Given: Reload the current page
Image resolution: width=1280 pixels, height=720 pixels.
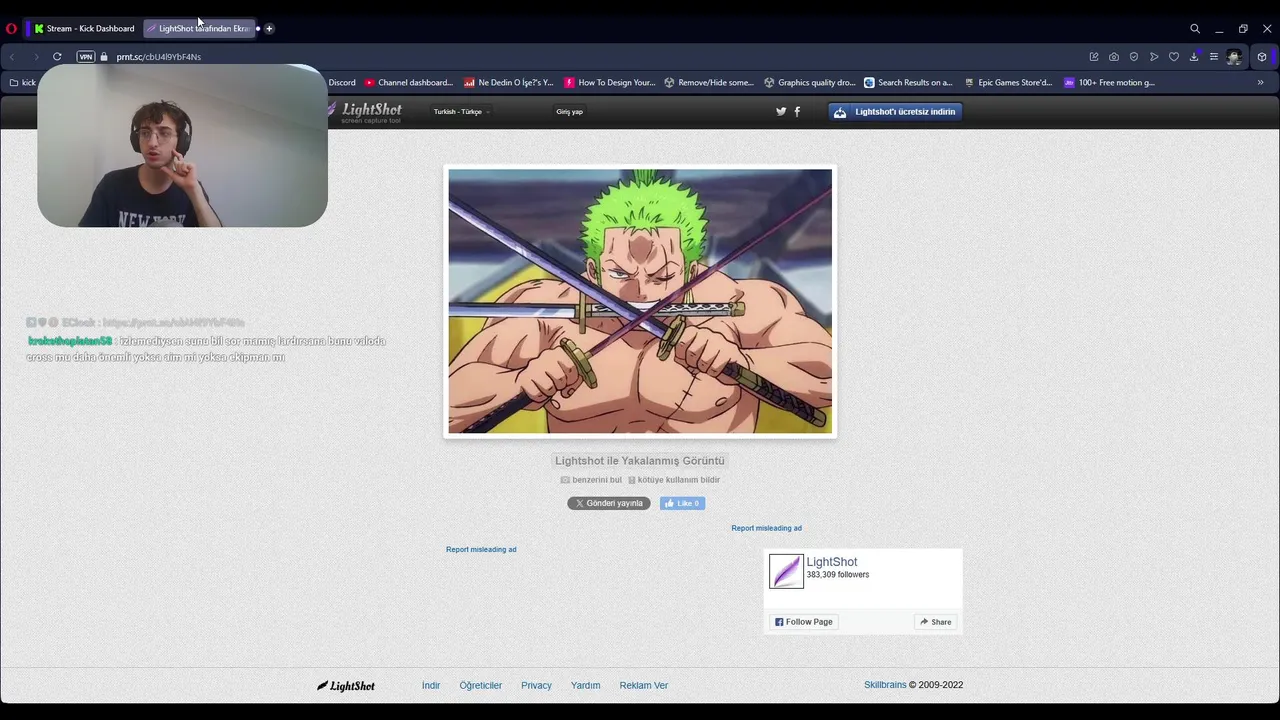Looking at the screenshot, I should click(x=57, y=57).
